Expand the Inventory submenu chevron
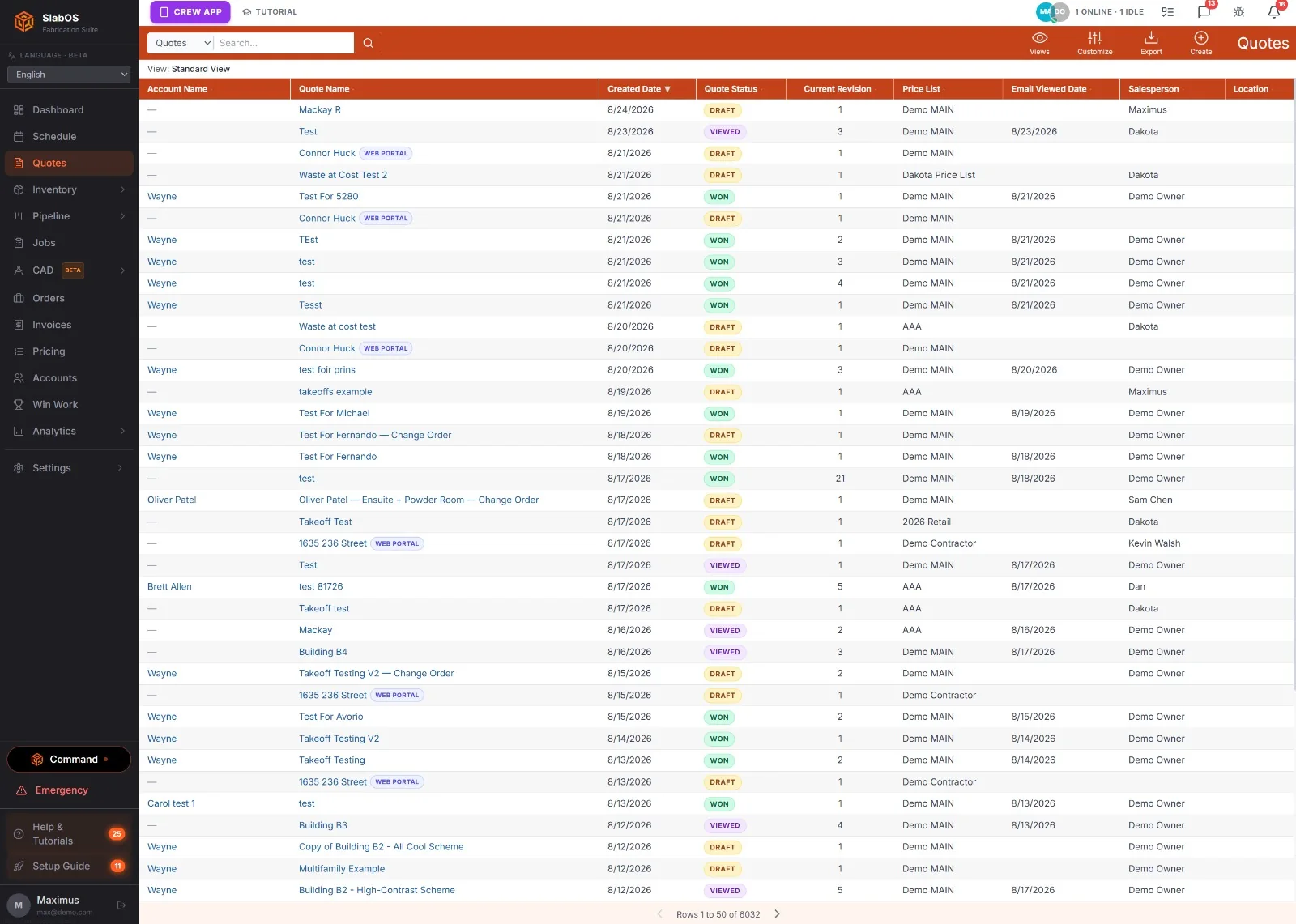1296x924 pixels. tap(123, 189)
